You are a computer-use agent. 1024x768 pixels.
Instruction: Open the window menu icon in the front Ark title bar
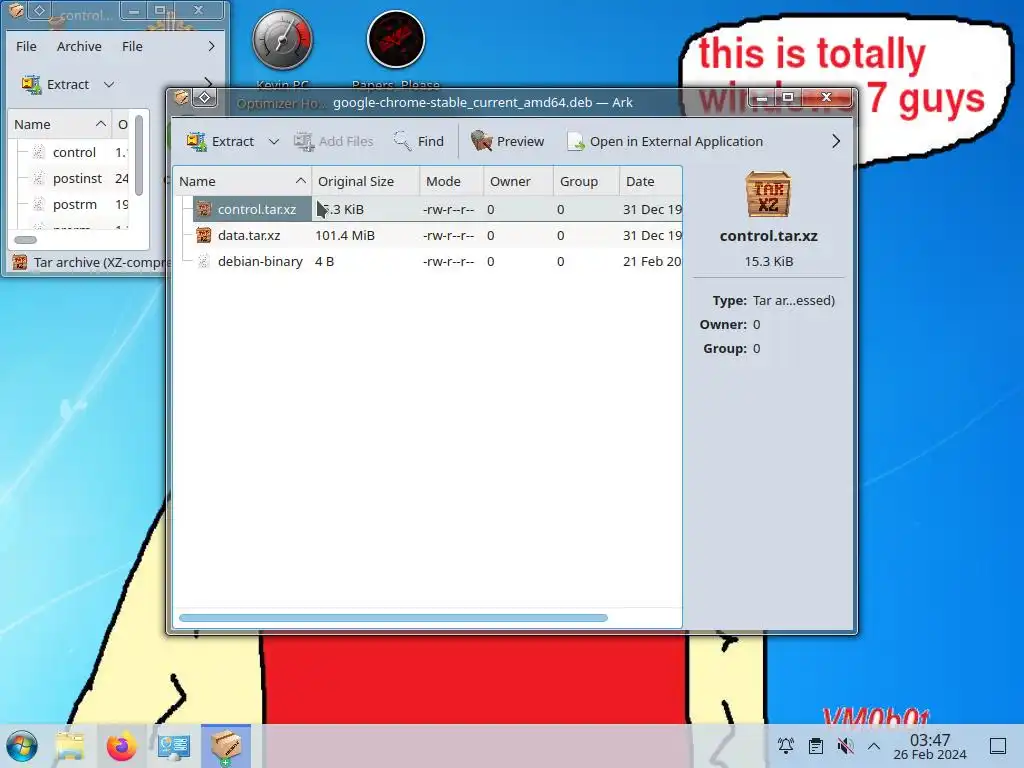click(x=181, y=97)
